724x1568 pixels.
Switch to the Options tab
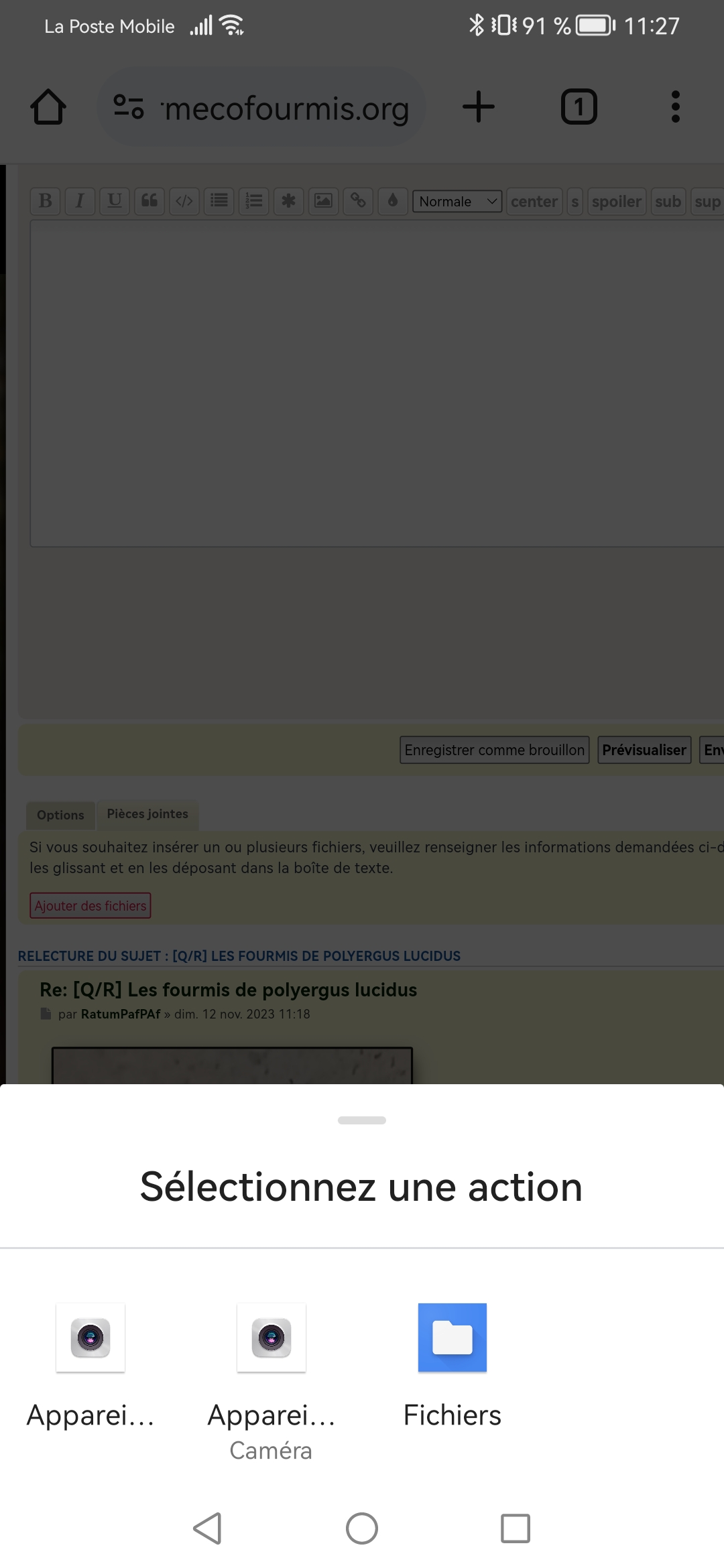(x=60, y=815)
